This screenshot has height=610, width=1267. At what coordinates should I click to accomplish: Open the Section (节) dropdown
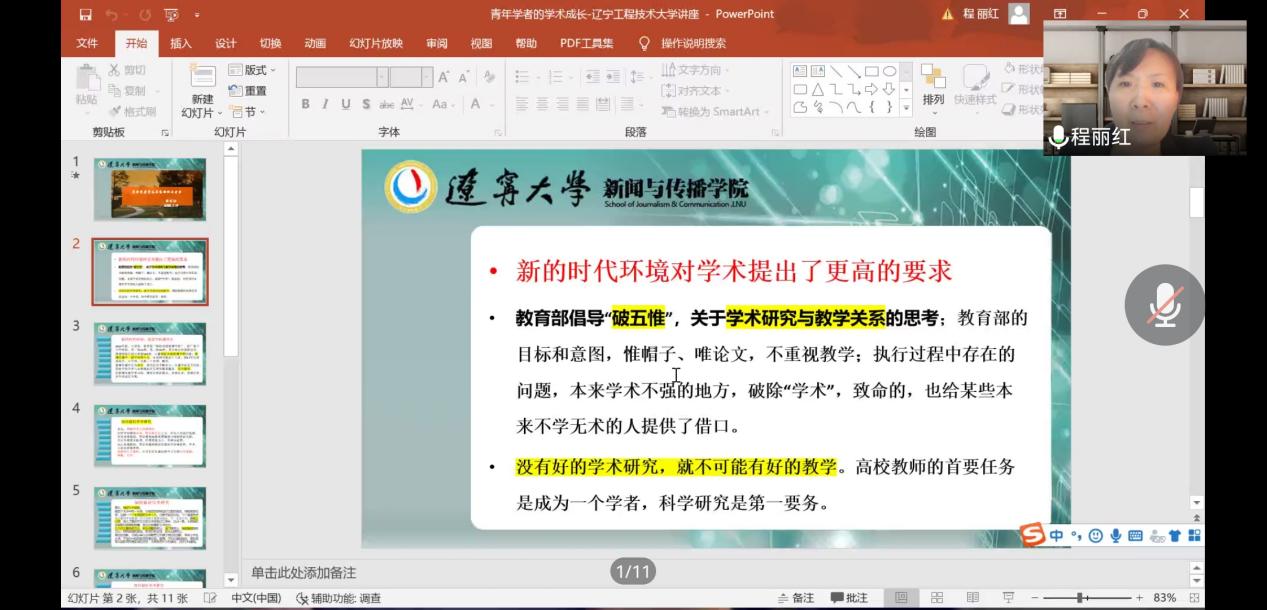(248, 112)
